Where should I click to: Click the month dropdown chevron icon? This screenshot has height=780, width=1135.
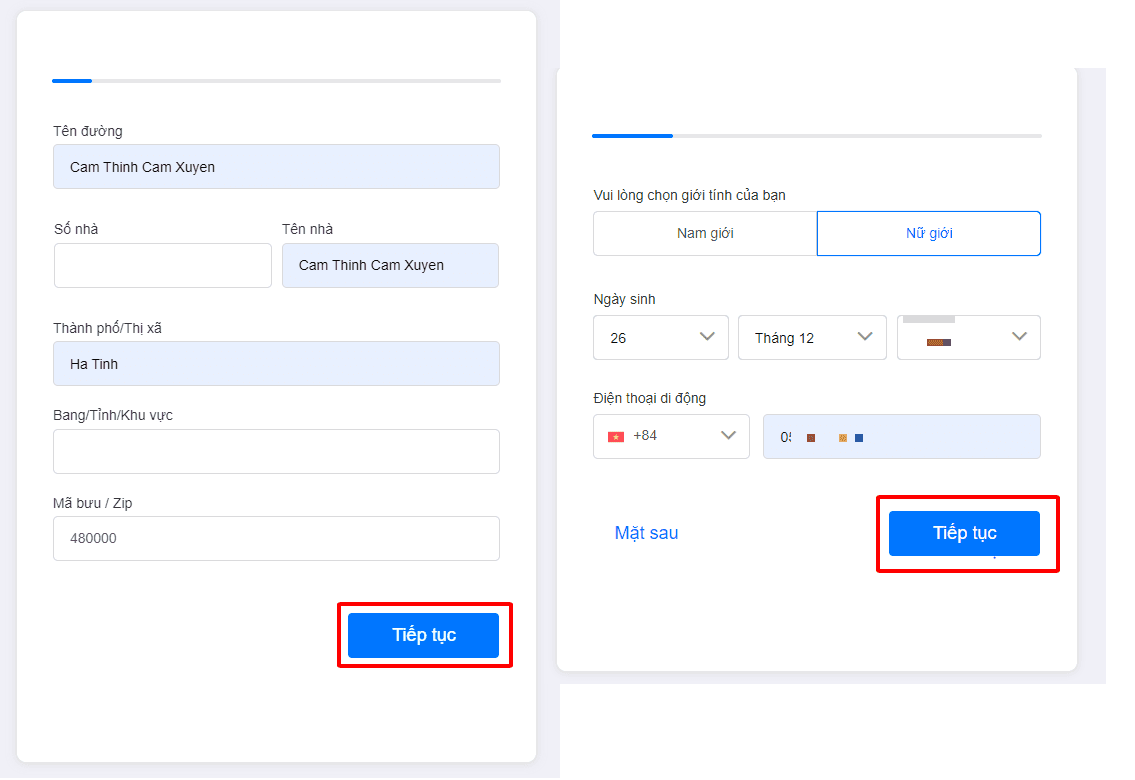(x=865, y=336)
